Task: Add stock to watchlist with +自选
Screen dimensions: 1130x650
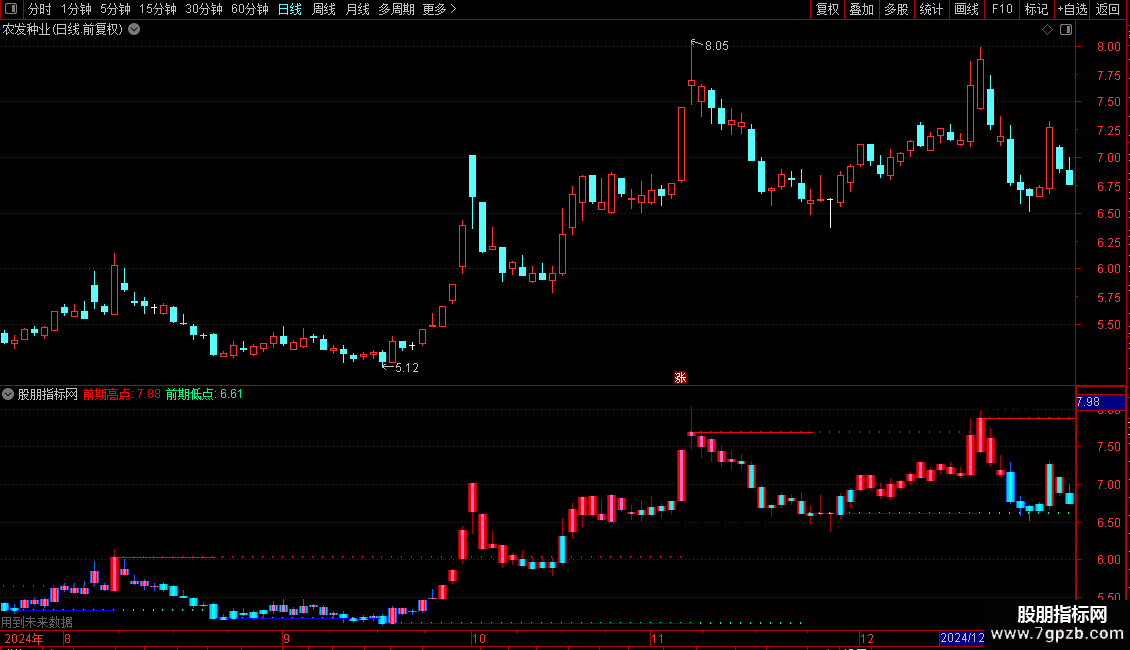Action: coord(1072,9)
